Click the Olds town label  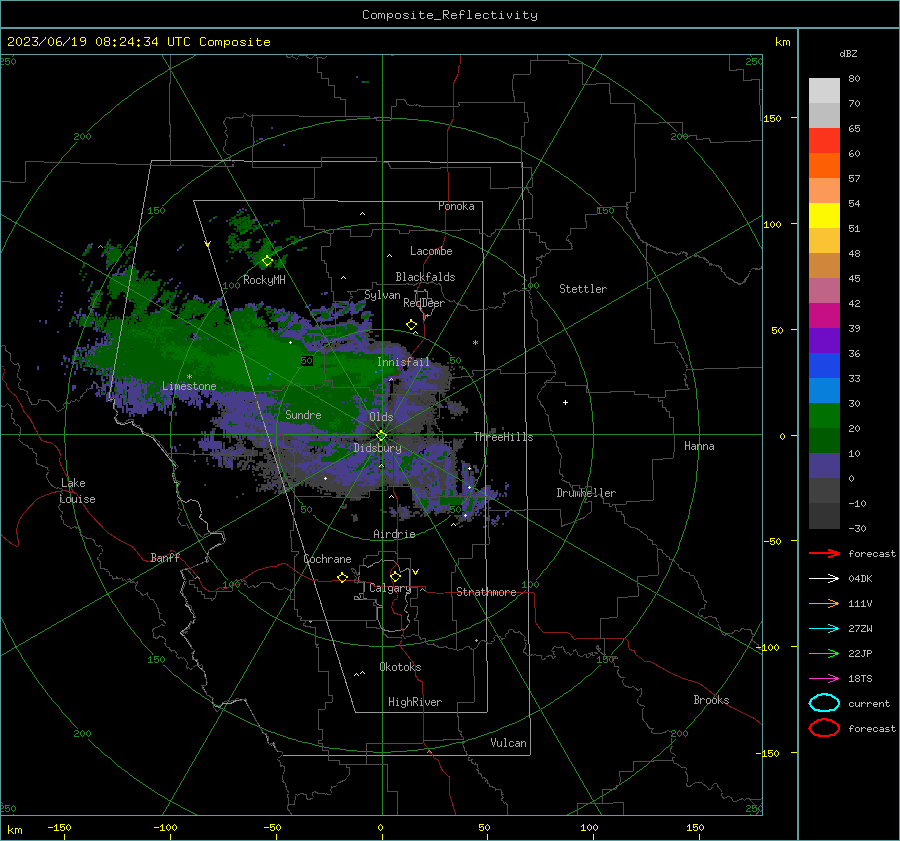[381, 417]
